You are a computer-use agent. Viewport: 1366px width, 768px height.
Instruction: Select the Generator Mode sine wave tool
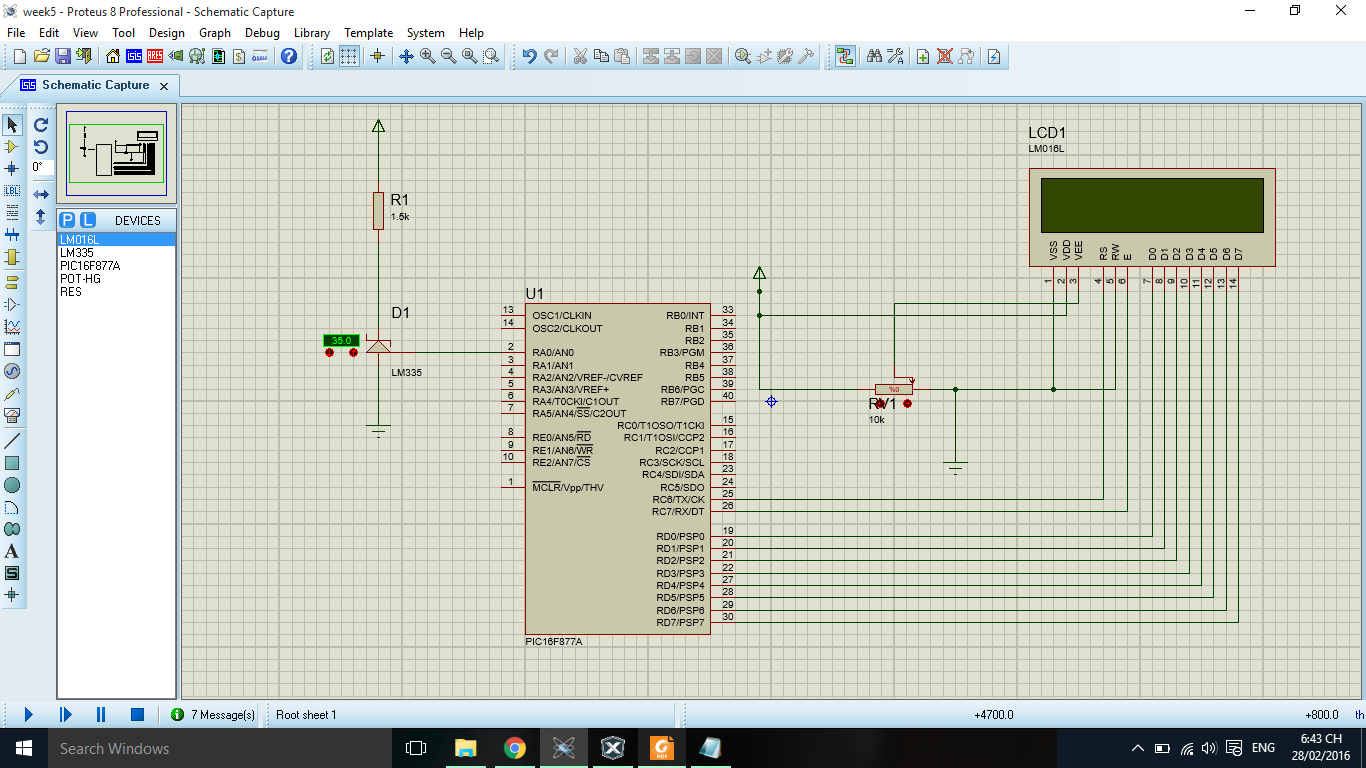pyautogui.click(x=12, y=371)
